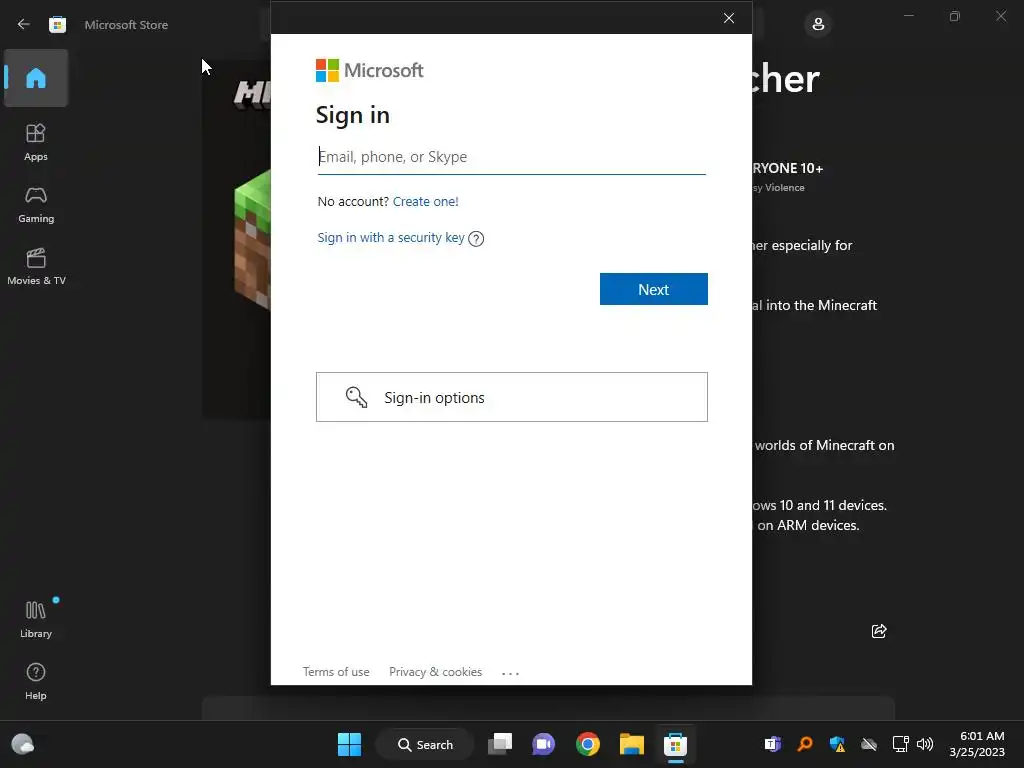The height and width of the screenshot is (768, 1024).
Task: Click the security key help question mark
Action: 476,238
